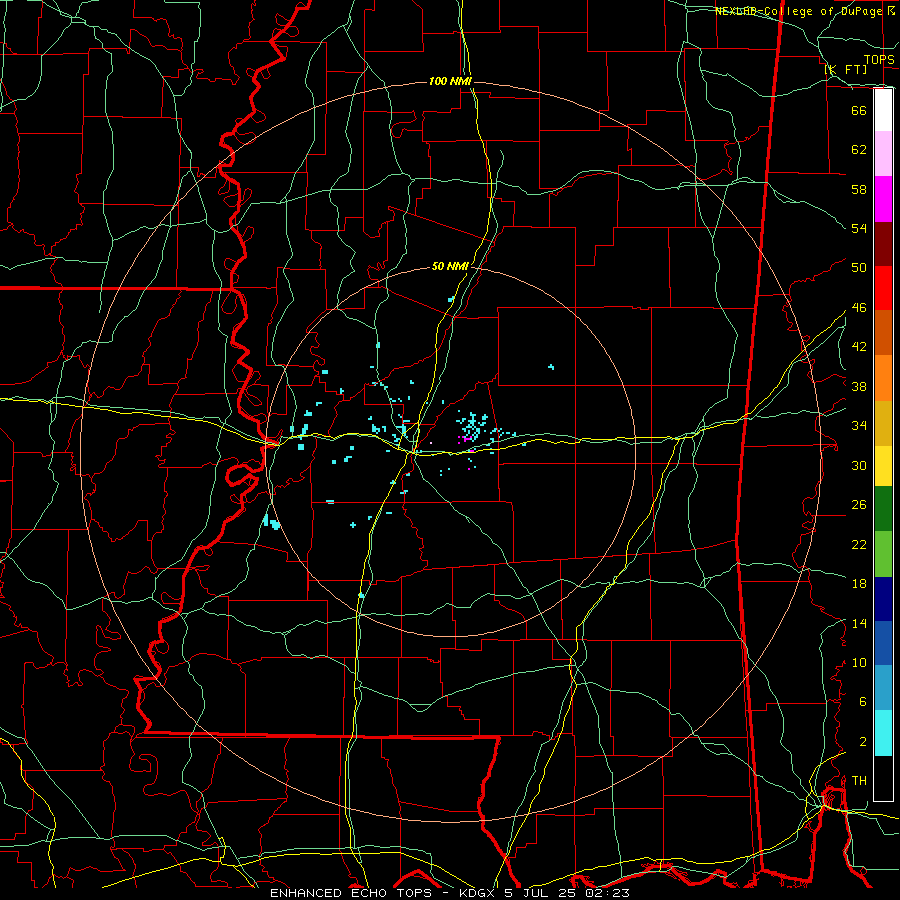The image size is (900, 900).
Task: Click the legend value 10
Action: 859,662
